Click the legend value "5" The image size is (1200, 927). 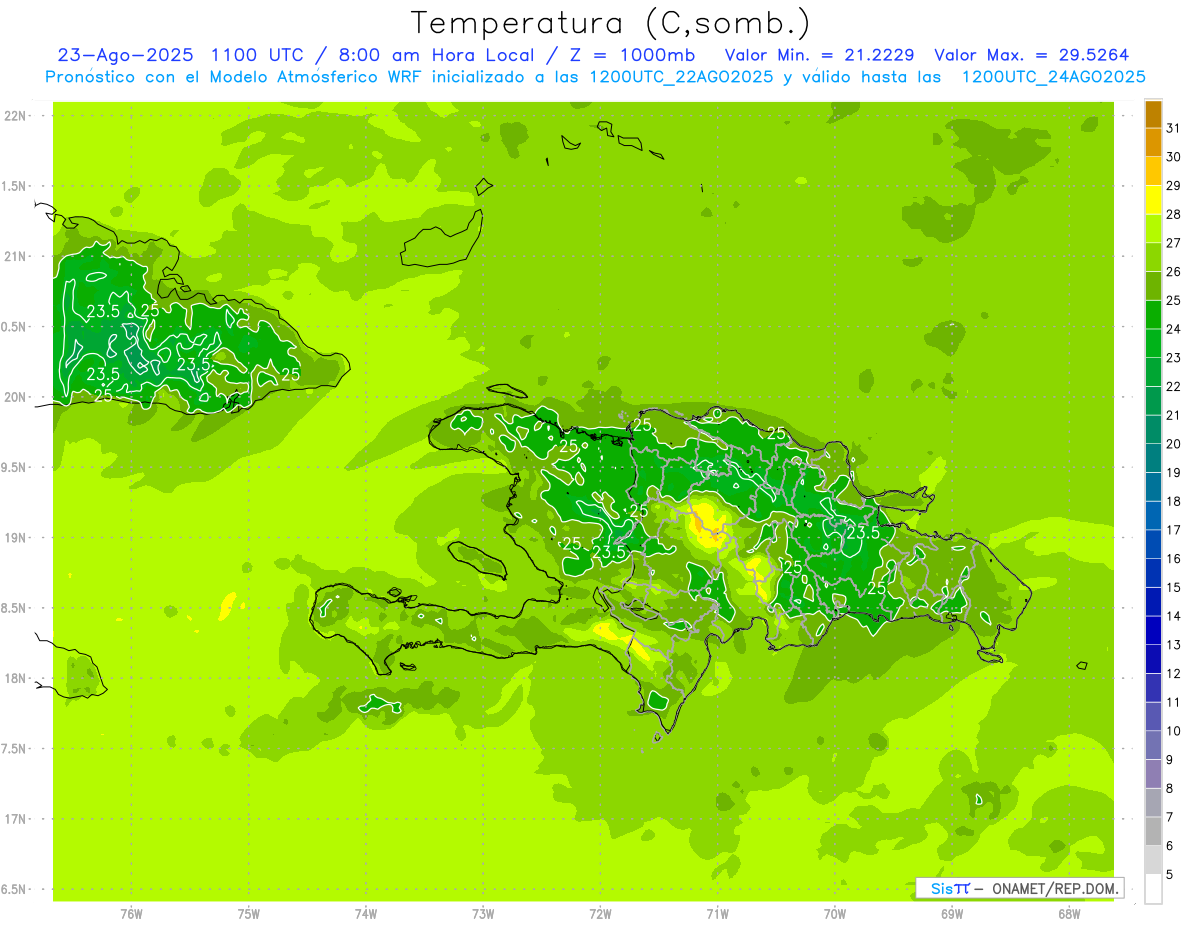point(1170,874)
